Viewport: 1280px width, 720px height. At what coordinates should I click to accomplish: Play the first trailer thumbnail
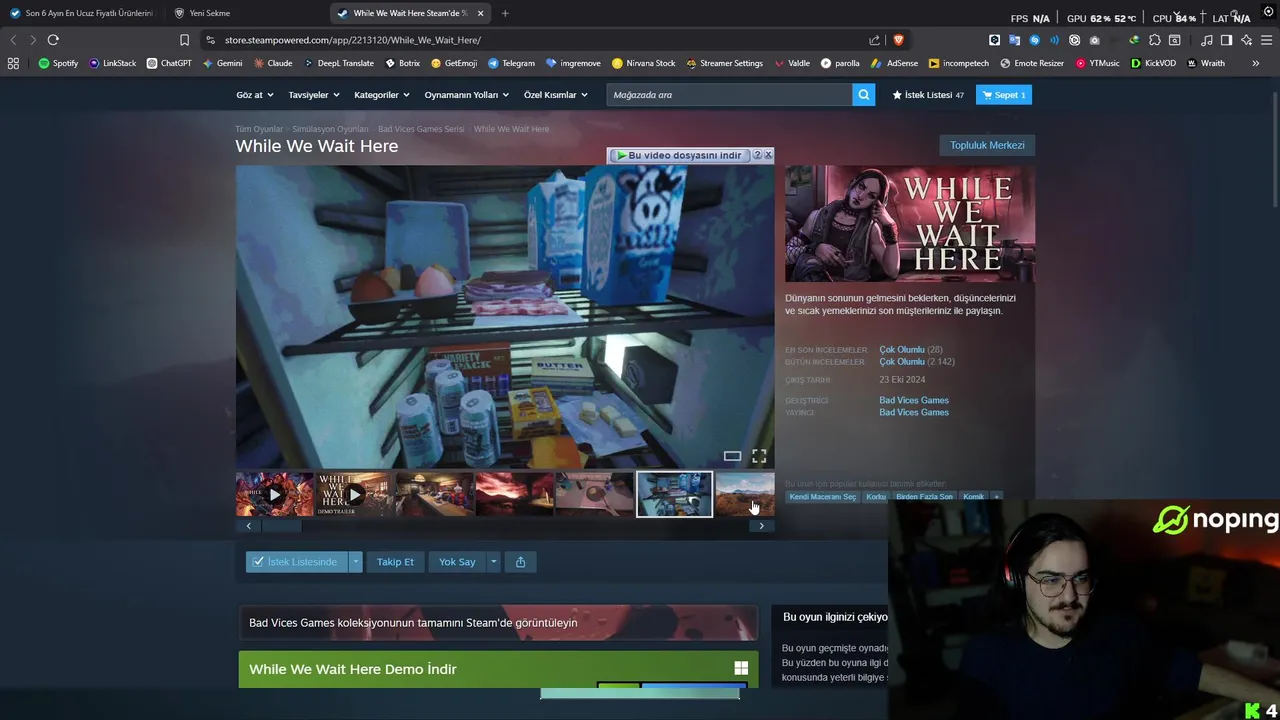[275, 494]
